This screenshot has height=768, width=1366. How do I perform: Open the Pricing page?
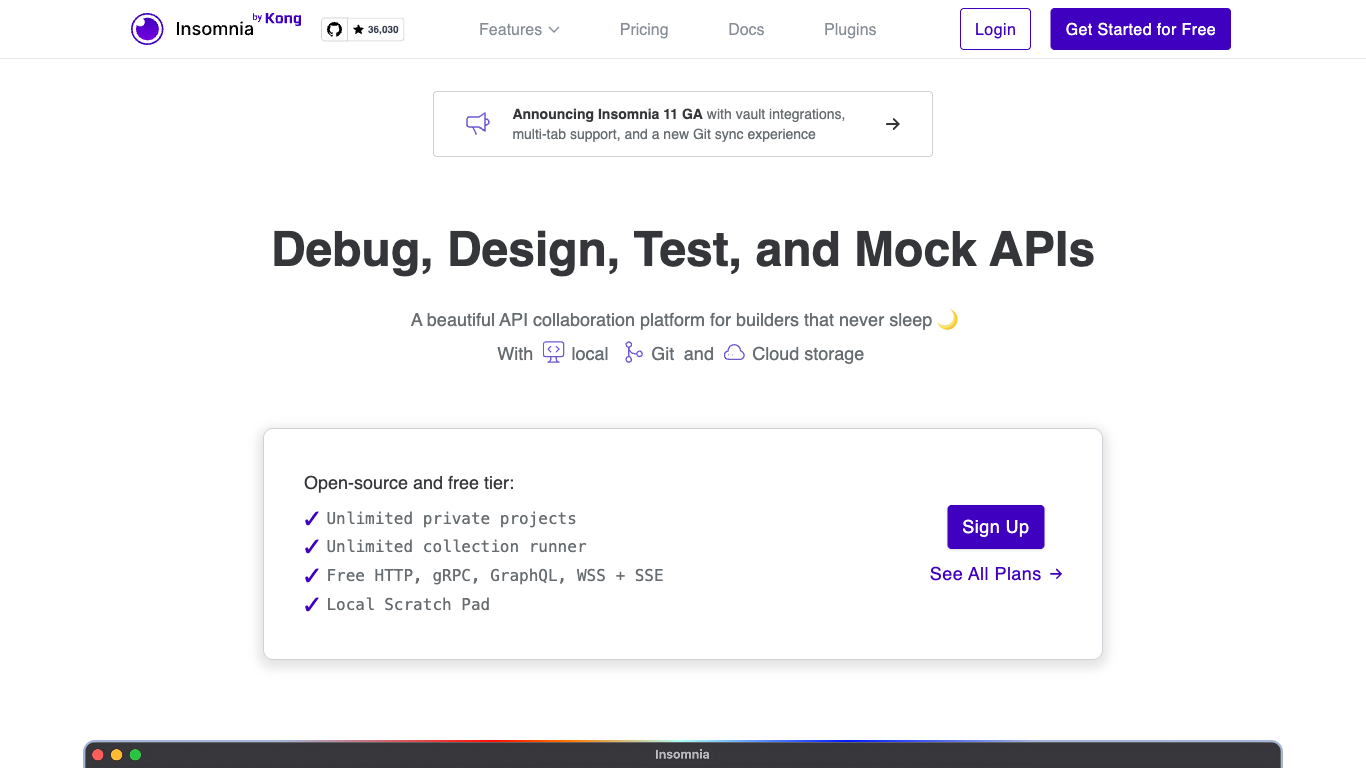[644, 30]
